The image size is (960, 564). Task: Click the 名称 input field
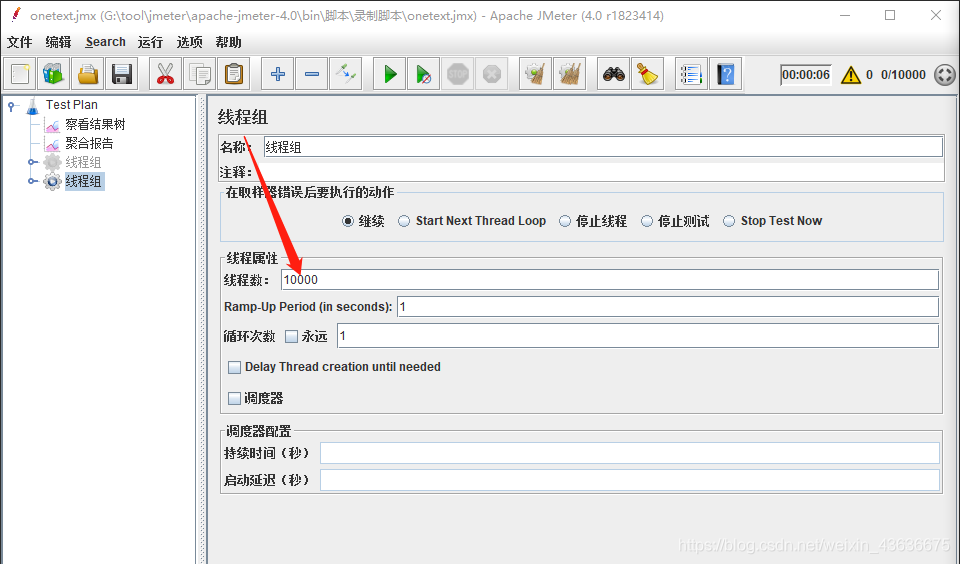603,147
